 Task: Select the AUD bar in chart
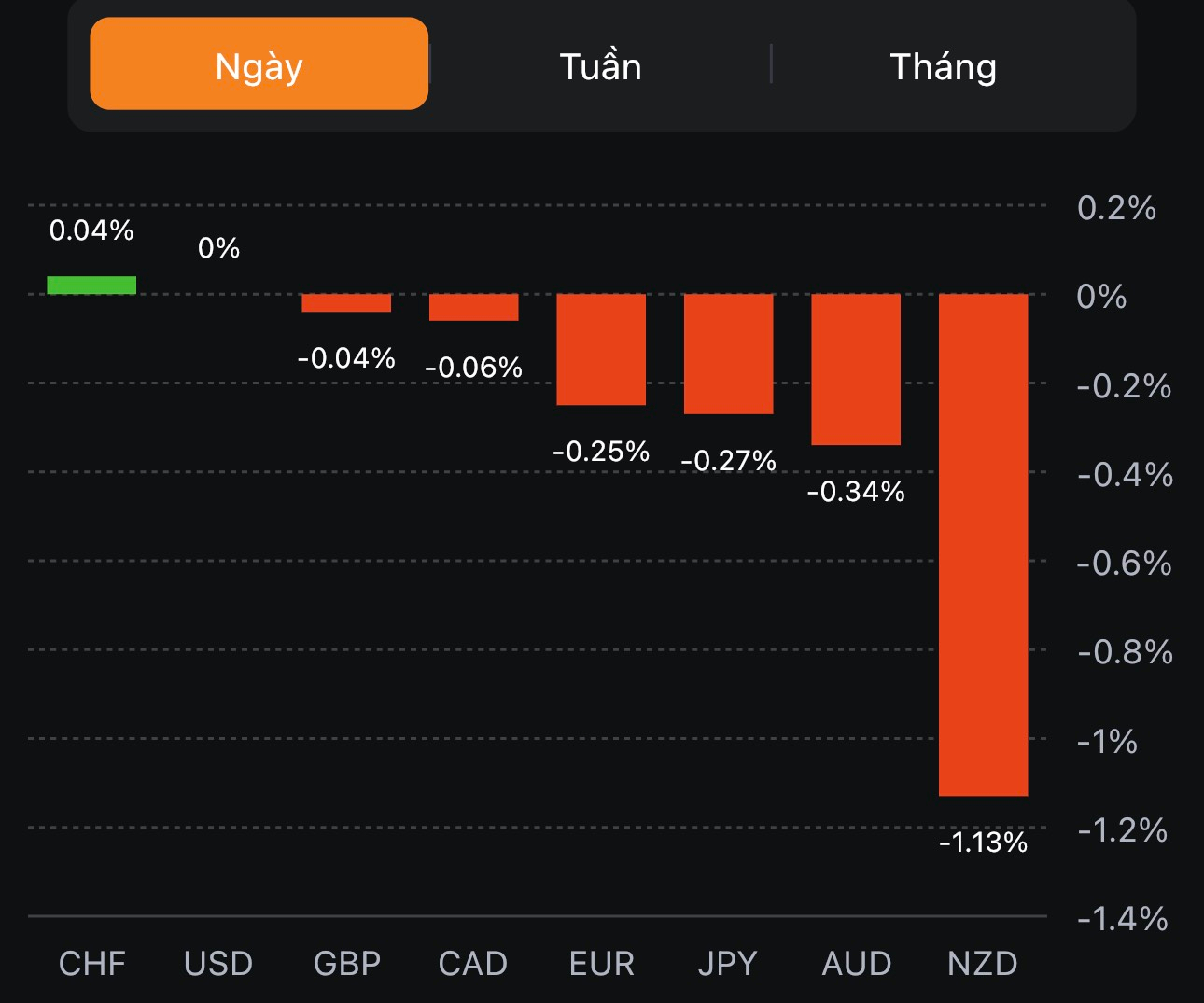pos(856,369)
